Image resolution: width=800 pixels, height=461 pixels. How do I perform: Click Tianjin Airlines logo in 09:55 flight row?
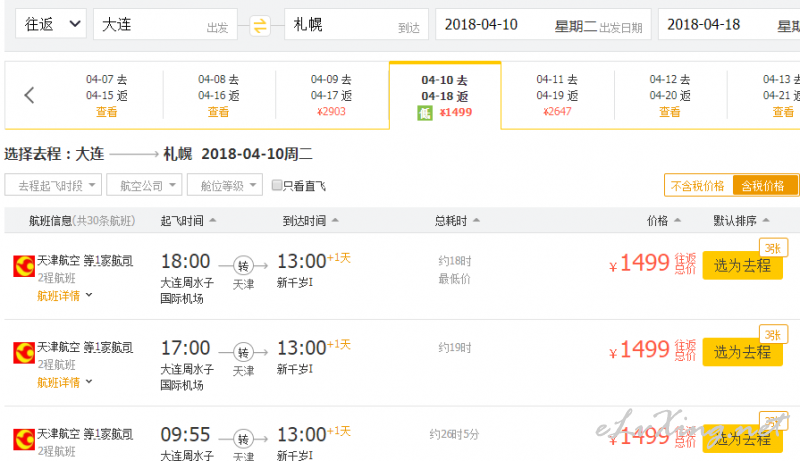(x=23, y=439)
